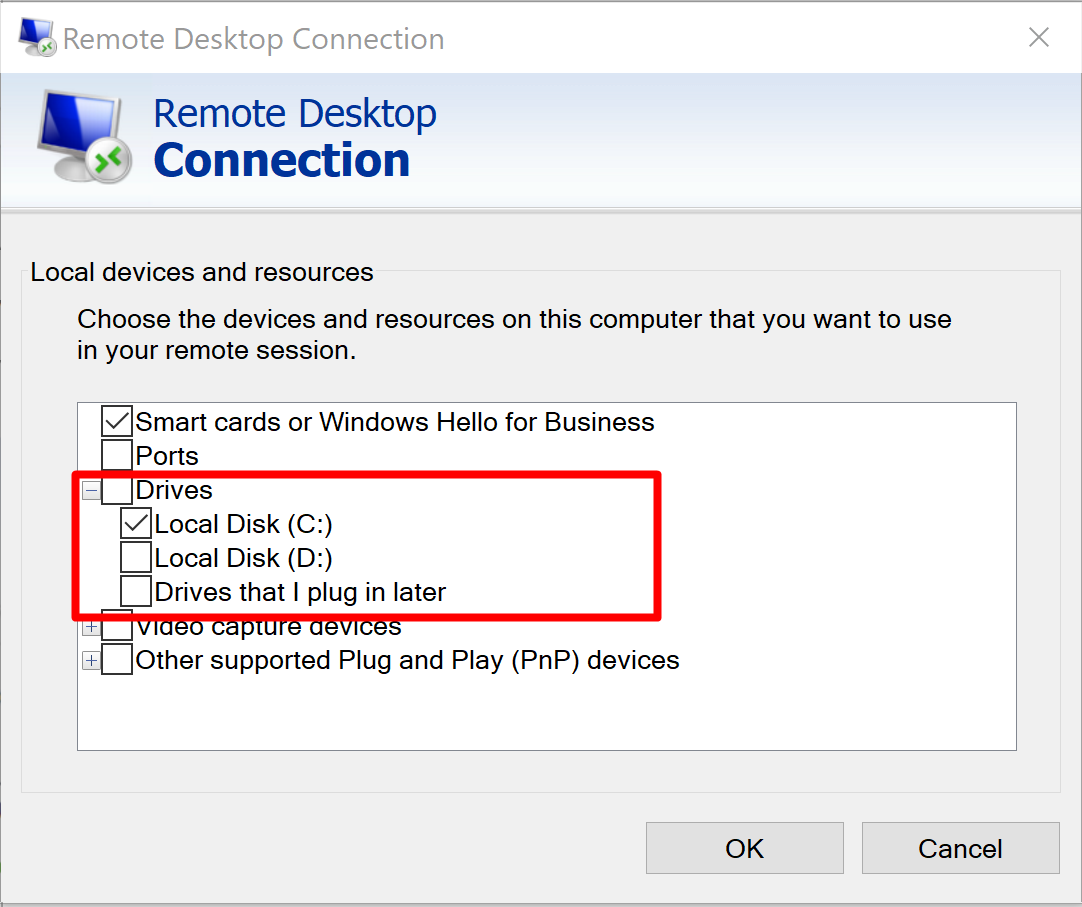1082x907 pixels.
Task: Expand Other supported Plug and Play devices
Action: (x=91, y=659)
